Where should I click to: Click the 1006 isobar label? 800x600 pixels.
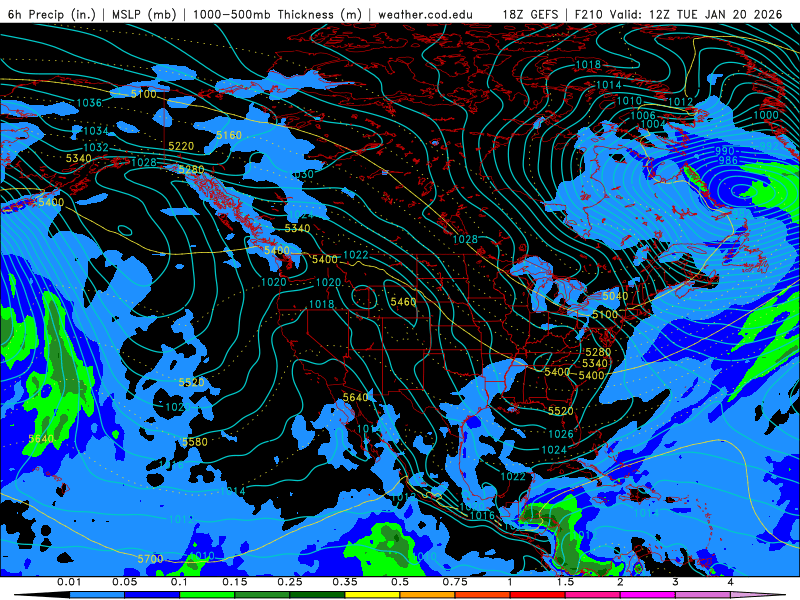(x=643, y=115)
